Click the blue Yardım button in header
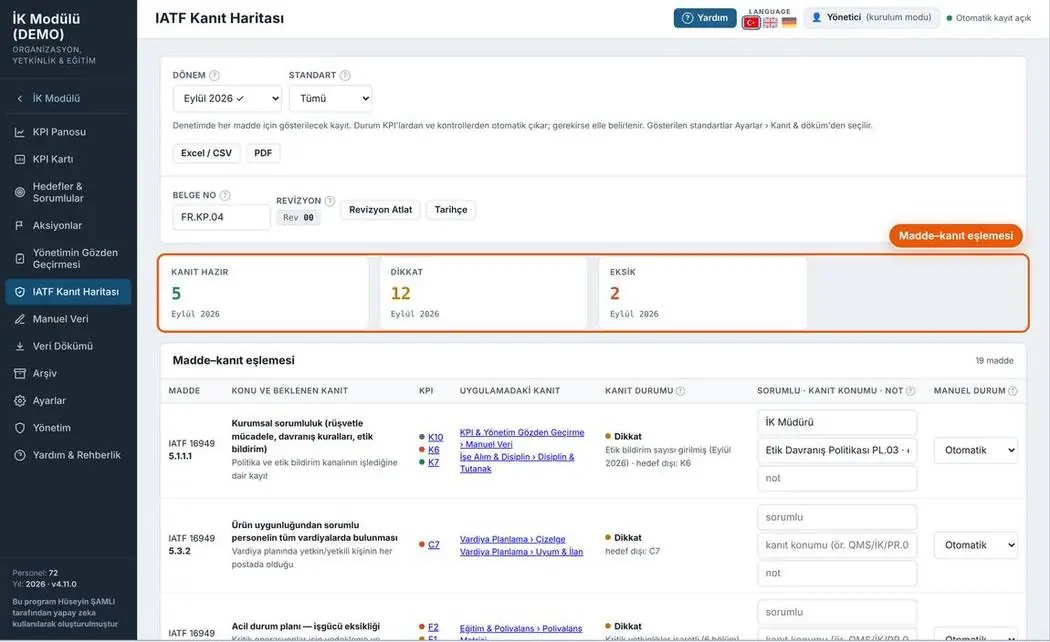The width and height of the screenshot is (1050, 642). [x=705, y=18]
